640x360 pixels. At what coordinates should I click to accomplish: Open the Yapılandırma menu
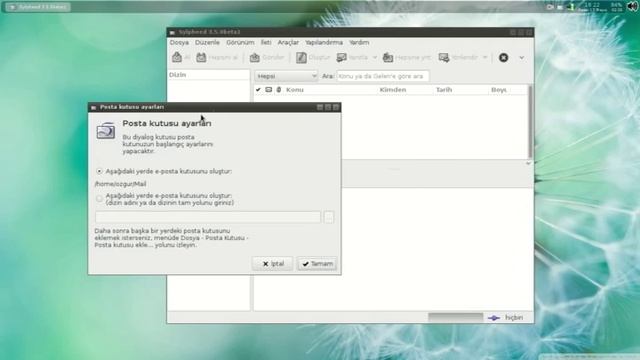click(324, 42)
